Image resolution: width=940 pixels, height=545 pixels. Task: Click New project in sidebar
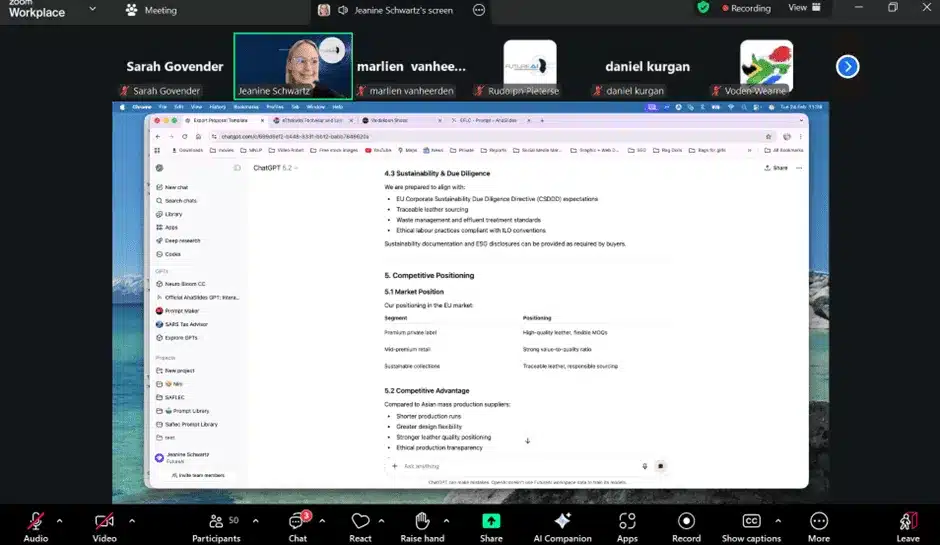[176, 371]
